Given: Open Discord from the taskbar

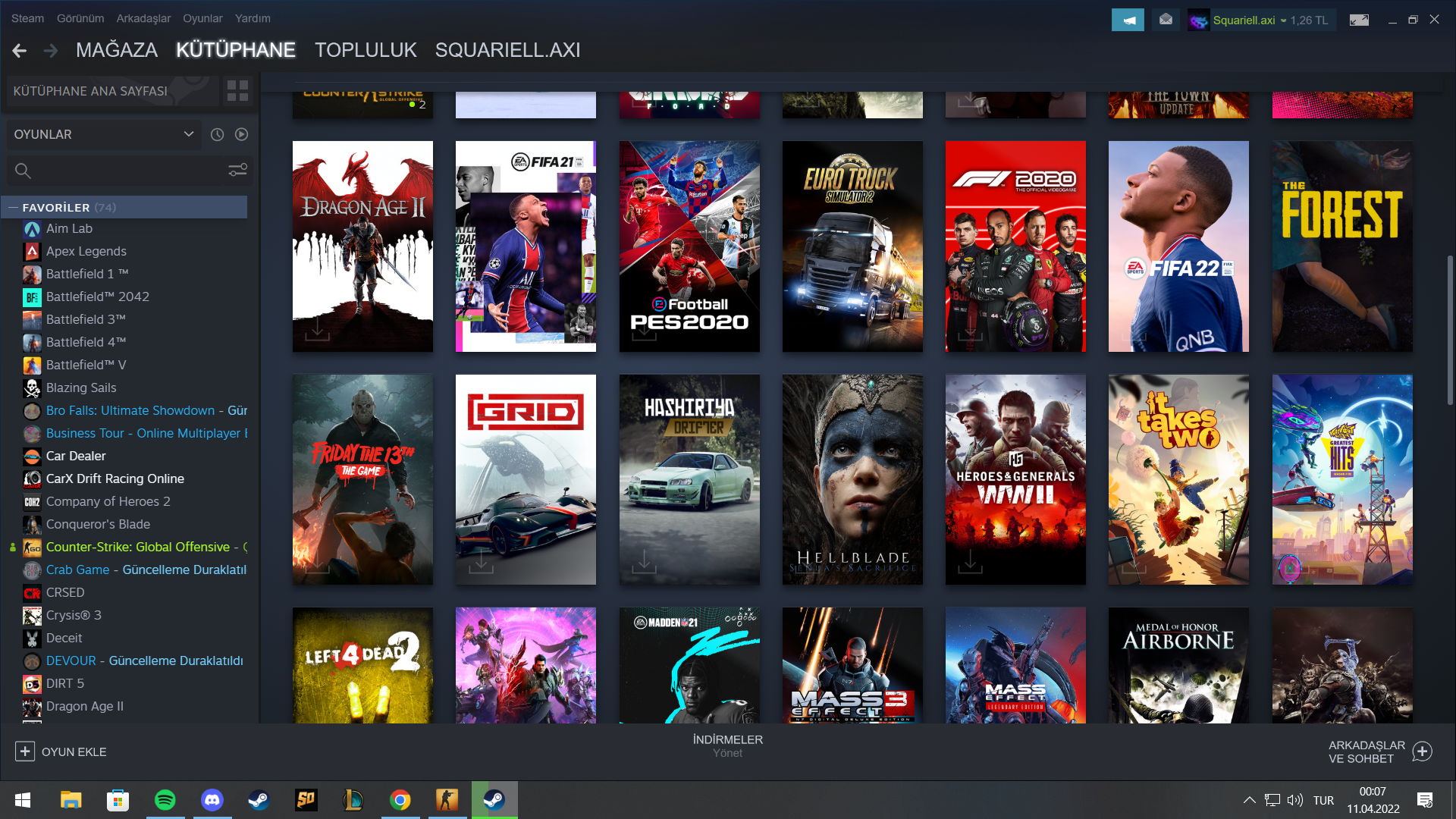Looking at the screenshot, I should [212, 800].
